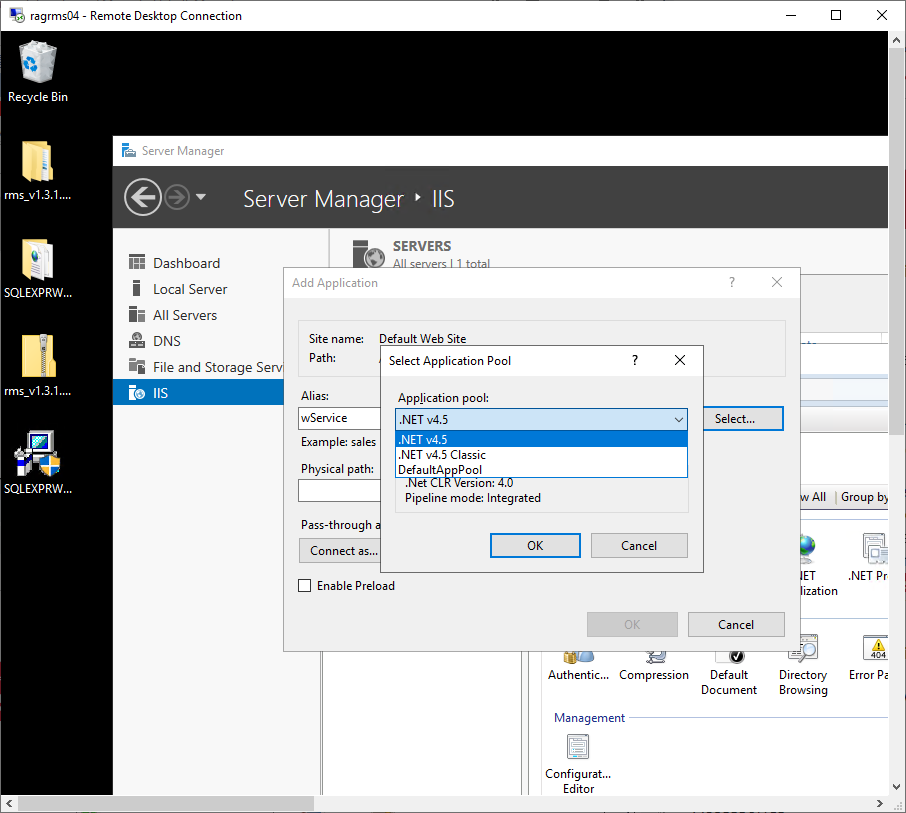Screen dimensions: 906x813
Task: Choose DefaultAppPool in pool list
Action: pyautogui.click(x=541, y=470)
